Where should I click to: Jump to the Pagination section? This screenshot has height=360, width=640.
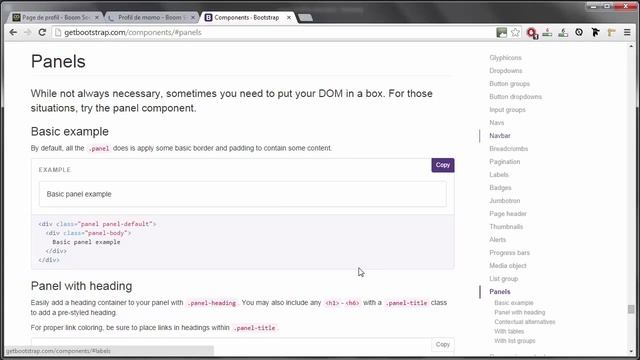(x=505, y=162)
